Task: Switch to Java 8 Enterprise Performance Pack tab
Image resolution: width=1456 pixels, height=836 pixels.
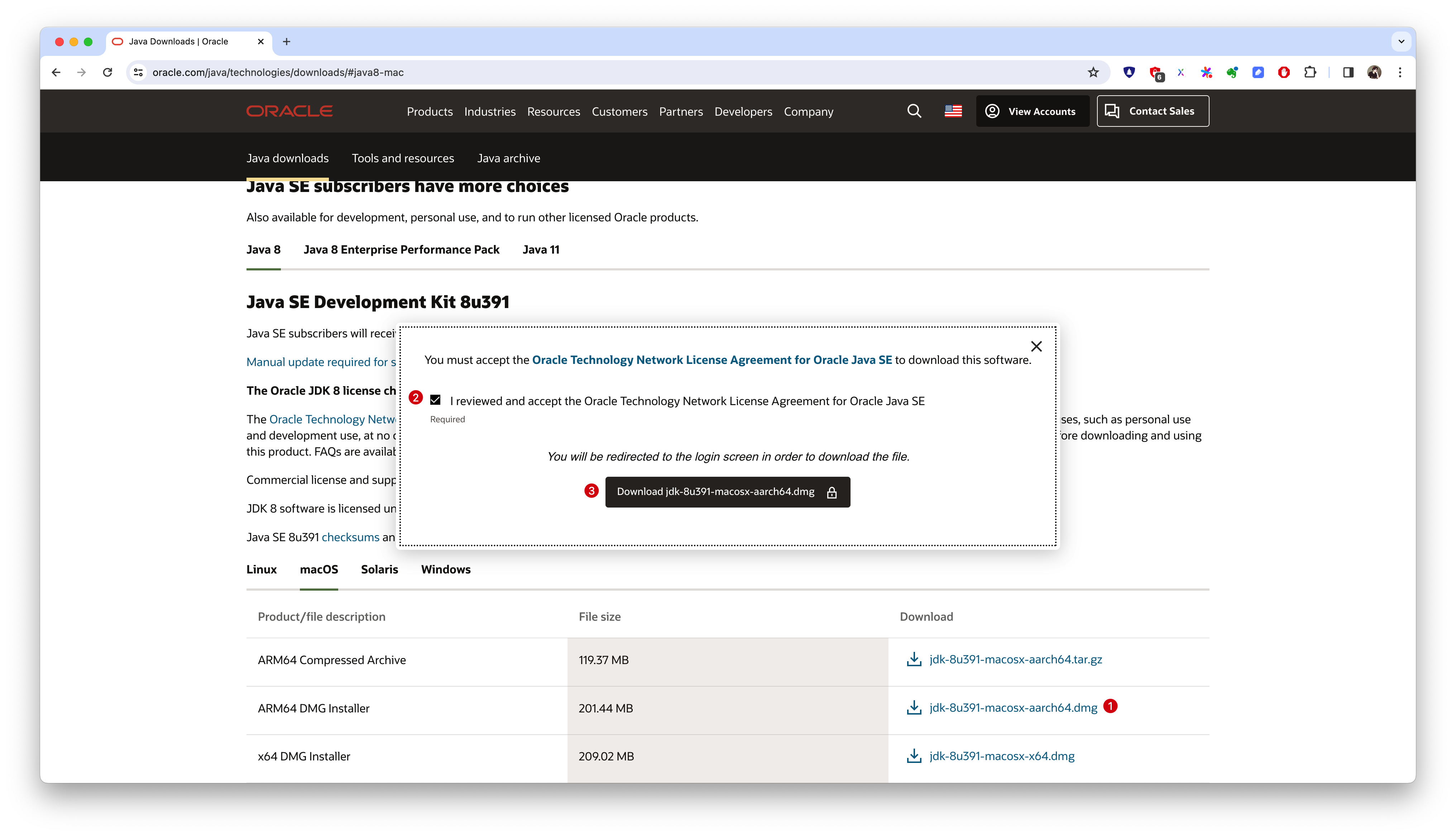Action: (x=401, y=249)
